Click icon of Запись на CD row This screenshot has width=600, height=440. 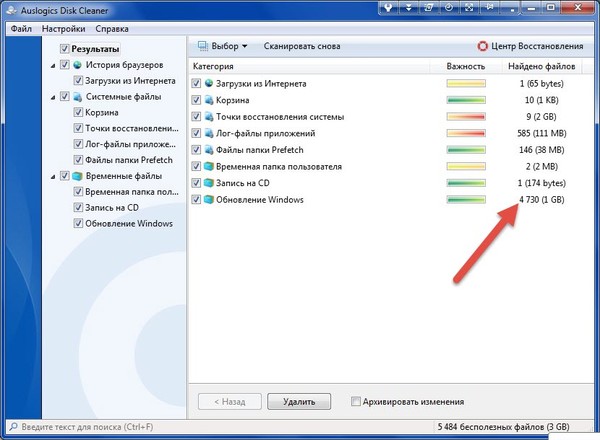click(209, 183)
